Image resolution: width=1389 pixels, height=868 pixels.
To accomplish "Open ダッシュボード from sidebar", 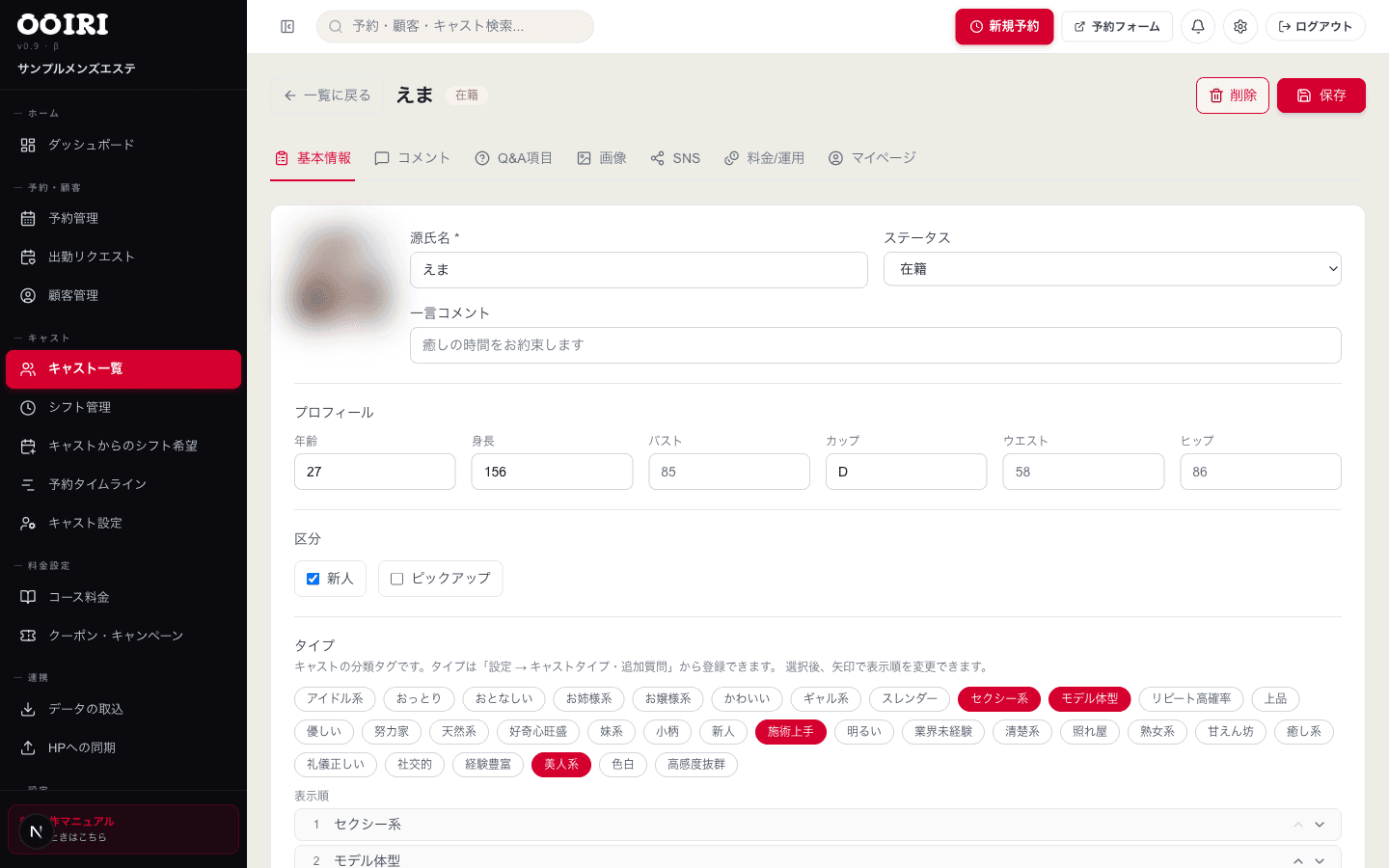I will (123, 145).
